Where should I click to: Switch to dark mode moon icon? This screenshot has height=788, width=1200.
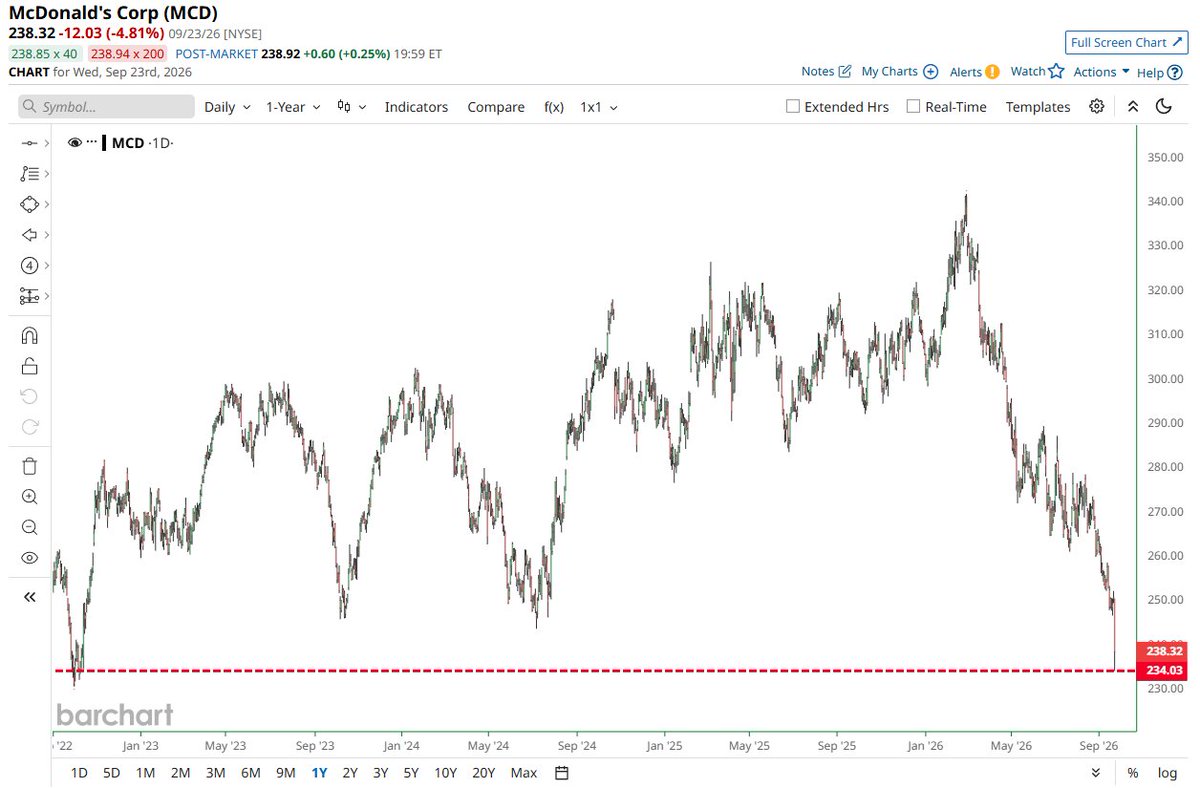click(1163, 106)
